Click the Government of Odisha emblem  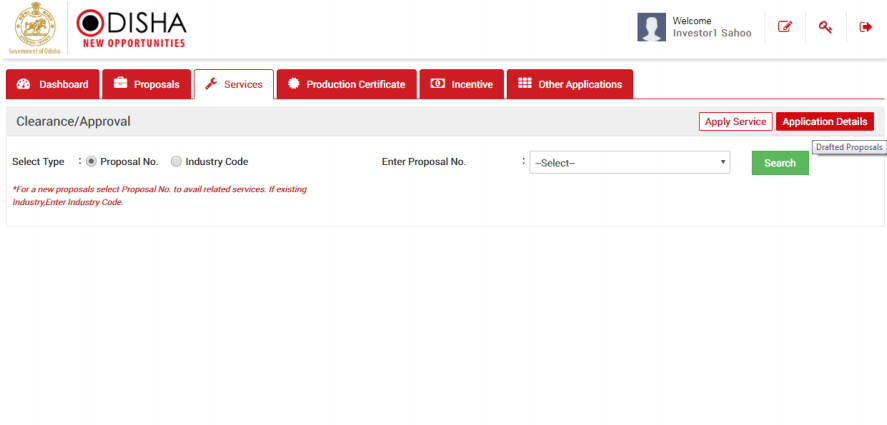coord(35,28)
